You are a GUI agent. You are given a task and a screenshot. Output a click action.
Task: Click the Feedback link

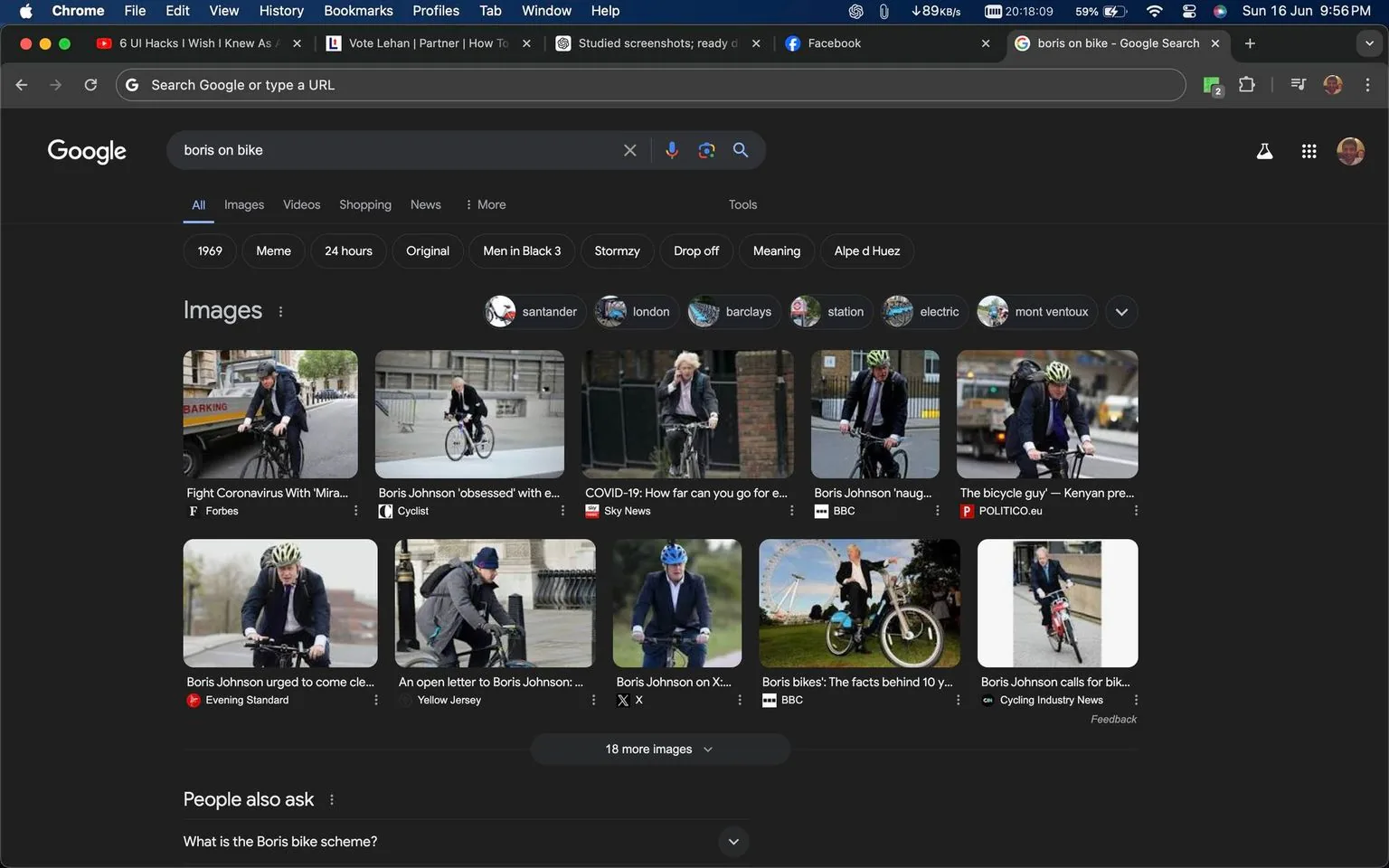1112,719
